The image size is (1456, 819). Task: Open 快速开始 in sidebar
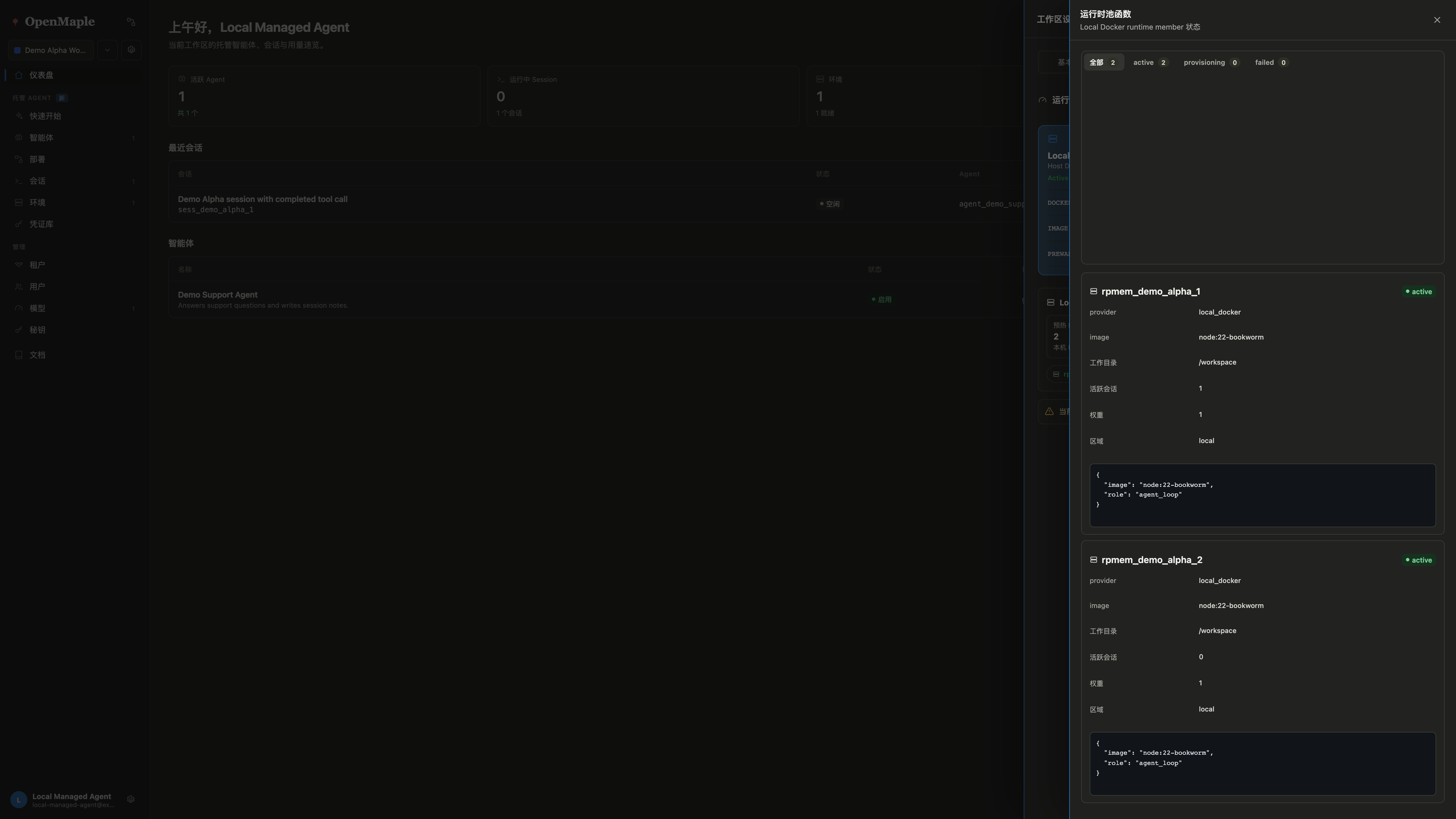pos(73,116)
